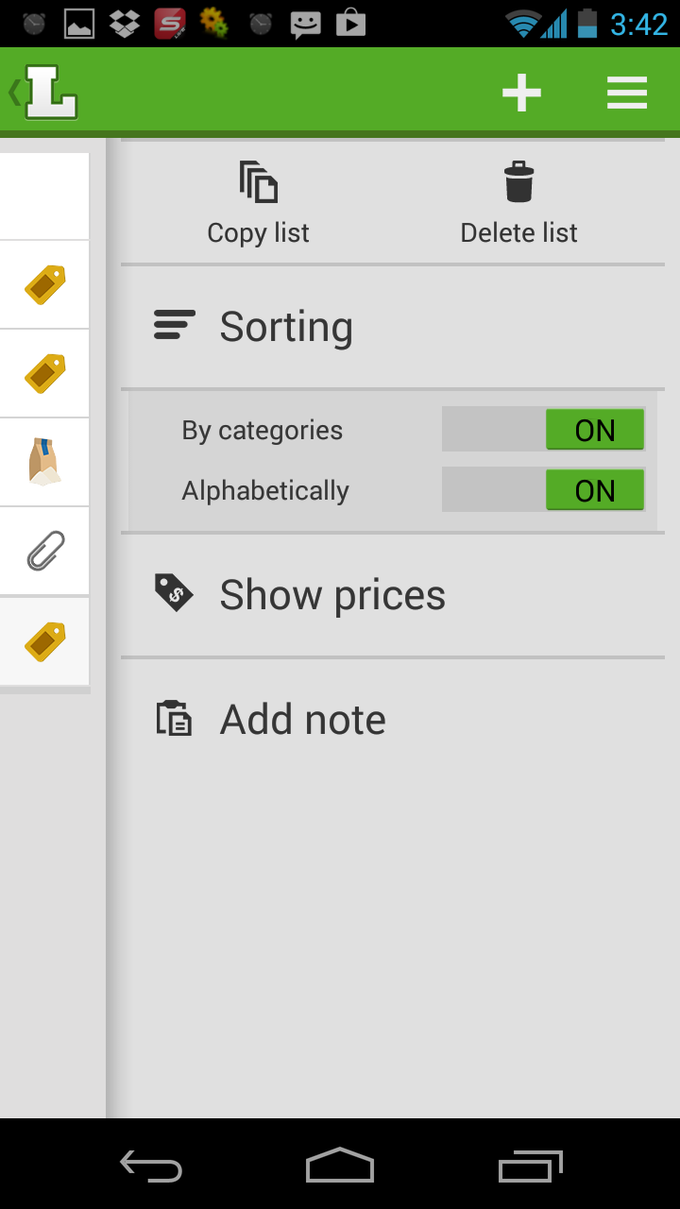Viewport: 680px width, 1209px height.
Task: Select the topmost blank list thumbnail
Action: click(x=44, y=196)
